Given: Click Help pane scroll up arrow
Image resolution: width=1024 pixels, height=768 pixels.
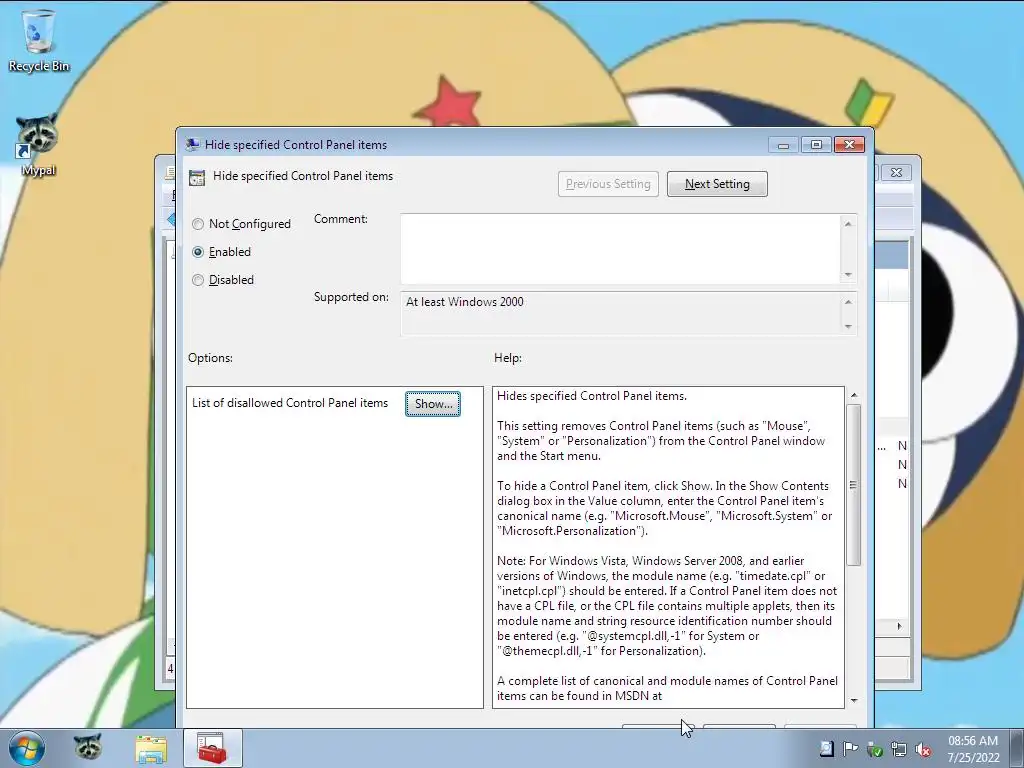Looking at the screenshot, I should tap(854, 395).
